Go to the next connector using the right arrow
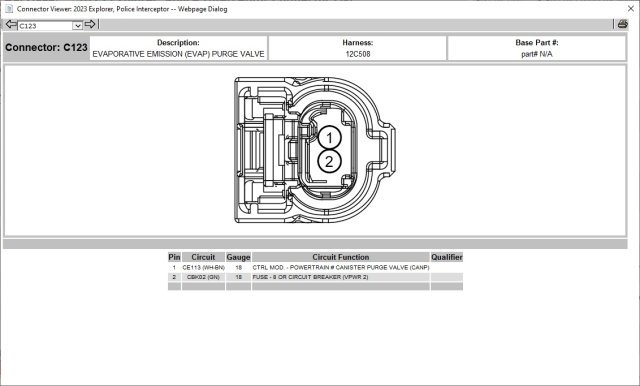640x386 pixels. coord(90,24)
